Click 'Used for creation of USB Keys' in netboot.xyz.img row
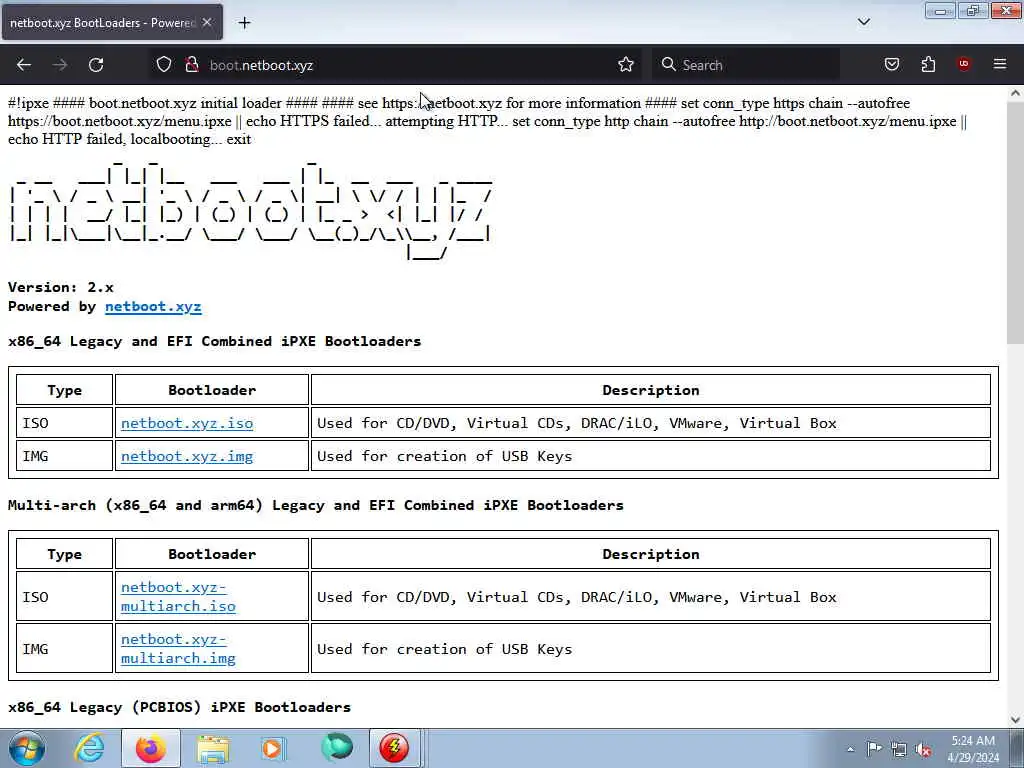Image resolution: width=1024 pixels, height=768 pixels. 444,456
